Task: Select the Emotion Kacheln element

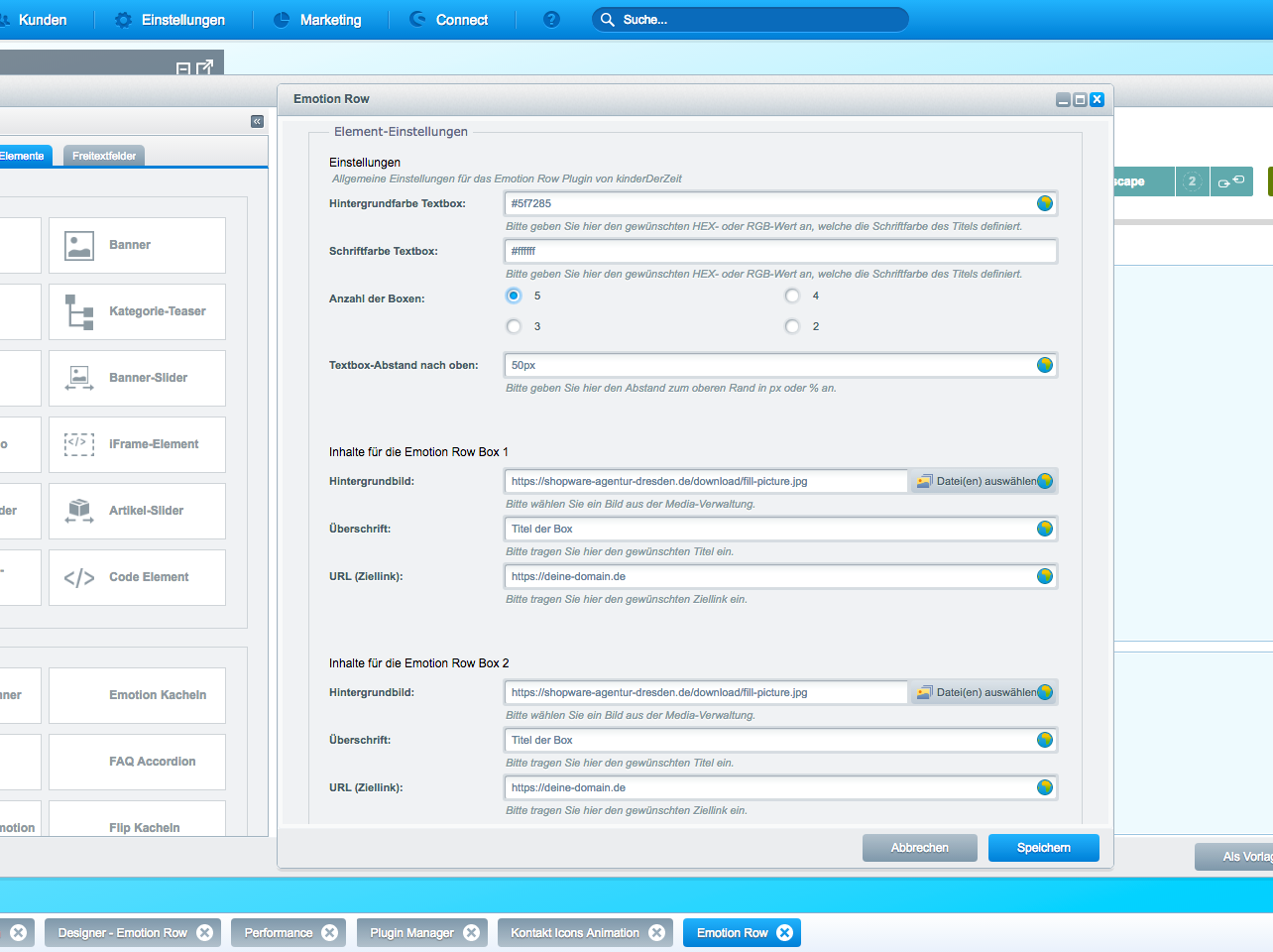Action: [137, 695]
